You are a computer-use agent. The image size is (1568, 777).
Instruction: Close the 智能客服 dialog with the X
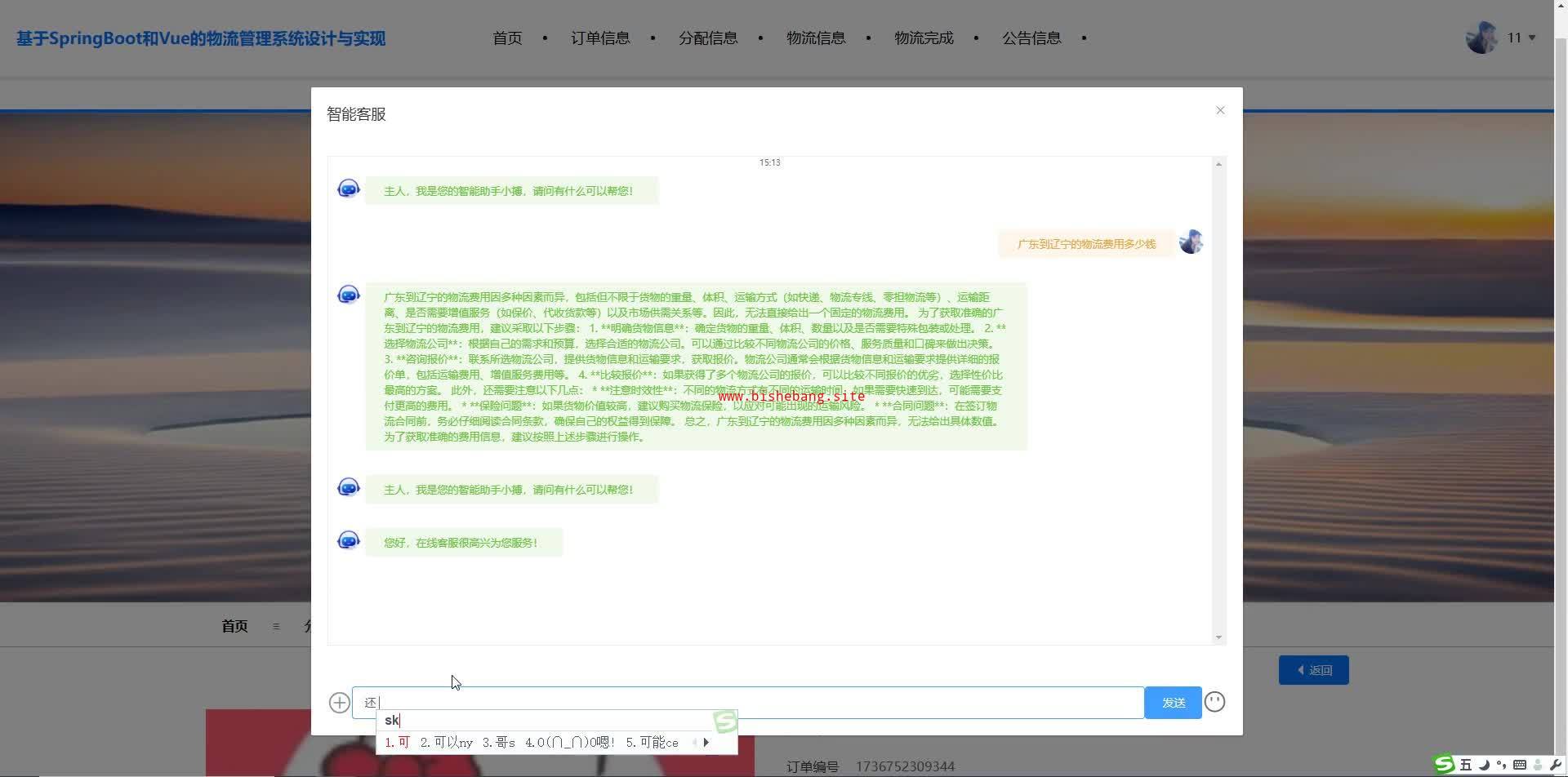click(x=1220, y=110)
